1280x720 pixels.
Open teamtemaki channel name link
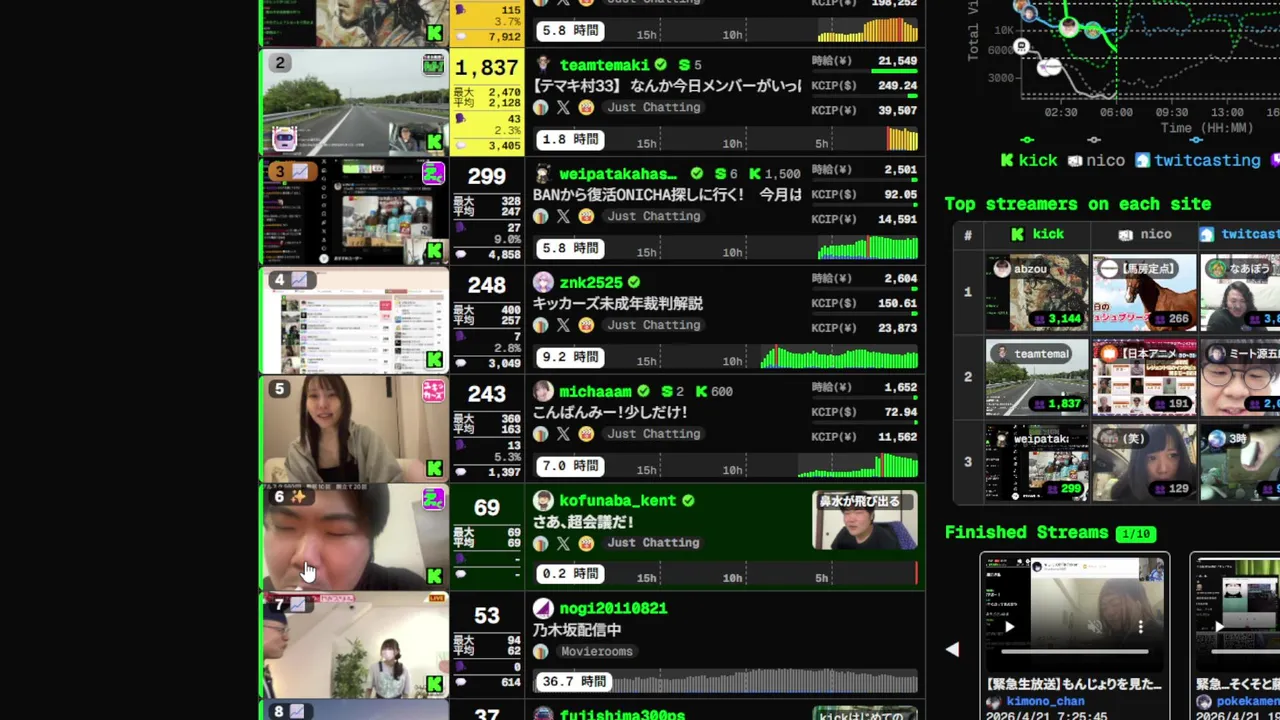coord(605,65)
